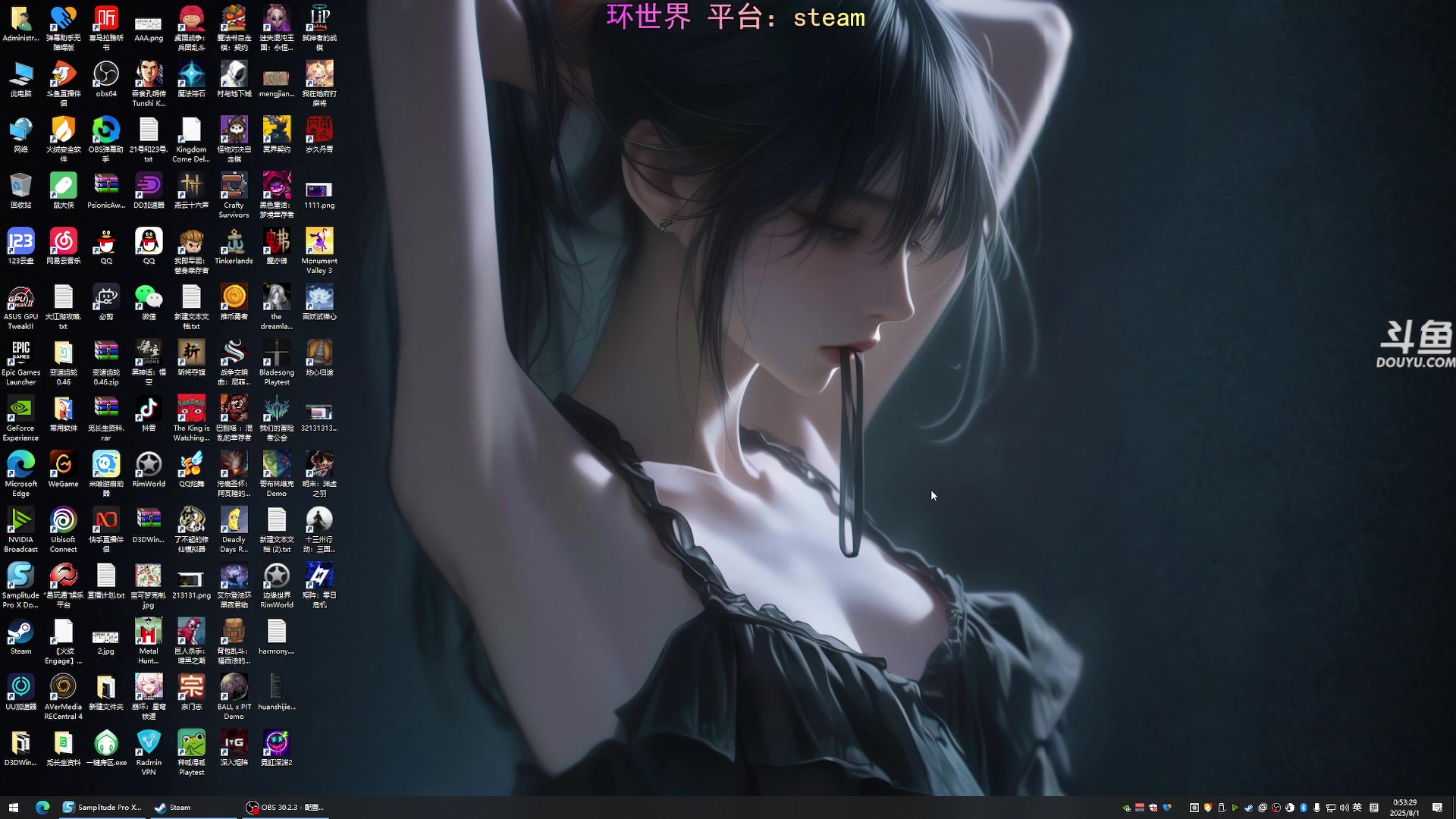Open D3DWin archive next to 快手直播伴侣

point(149,526)
